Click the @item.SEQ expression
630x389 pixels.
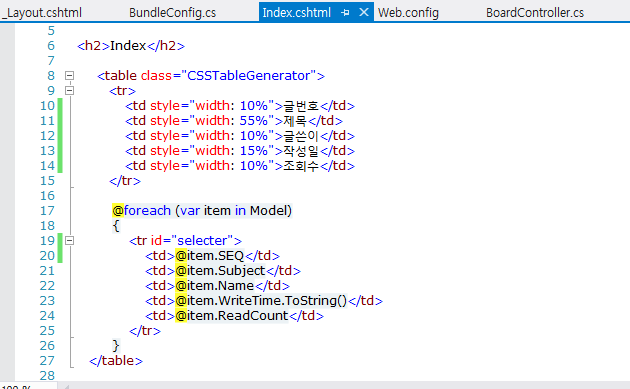click(210, 256)
